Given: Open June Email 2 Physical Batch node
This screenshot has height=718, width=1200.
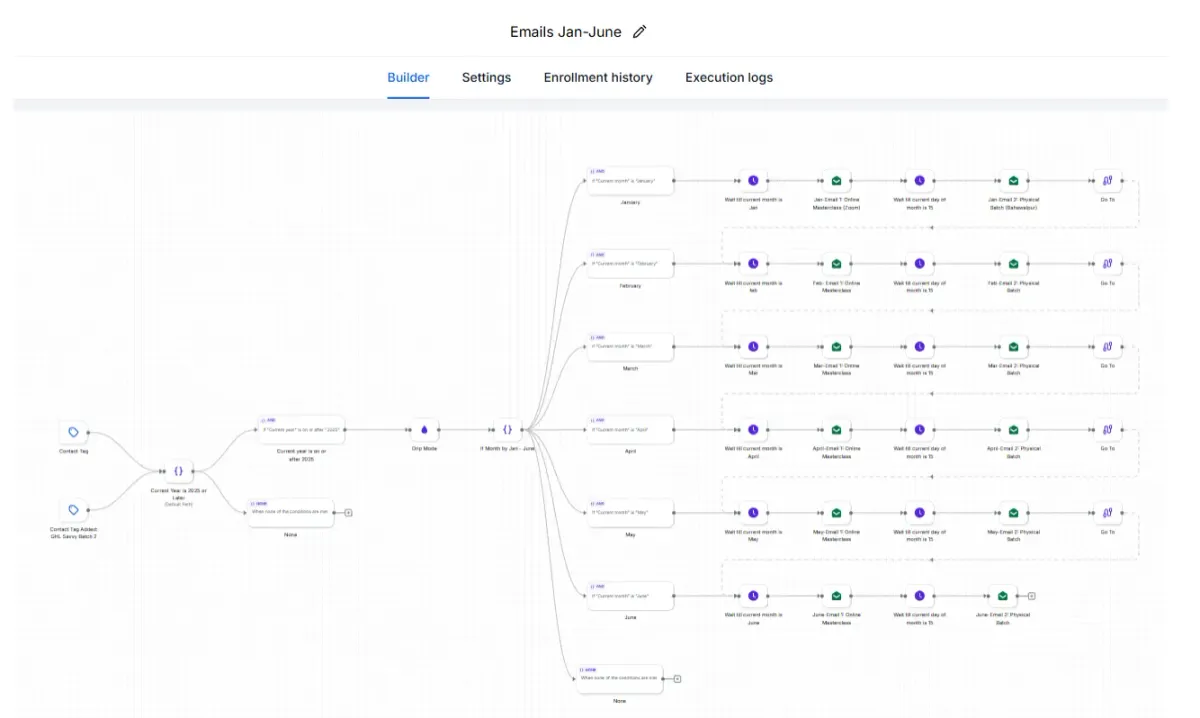Looking at the screenshot, I should coord(1002,596).
